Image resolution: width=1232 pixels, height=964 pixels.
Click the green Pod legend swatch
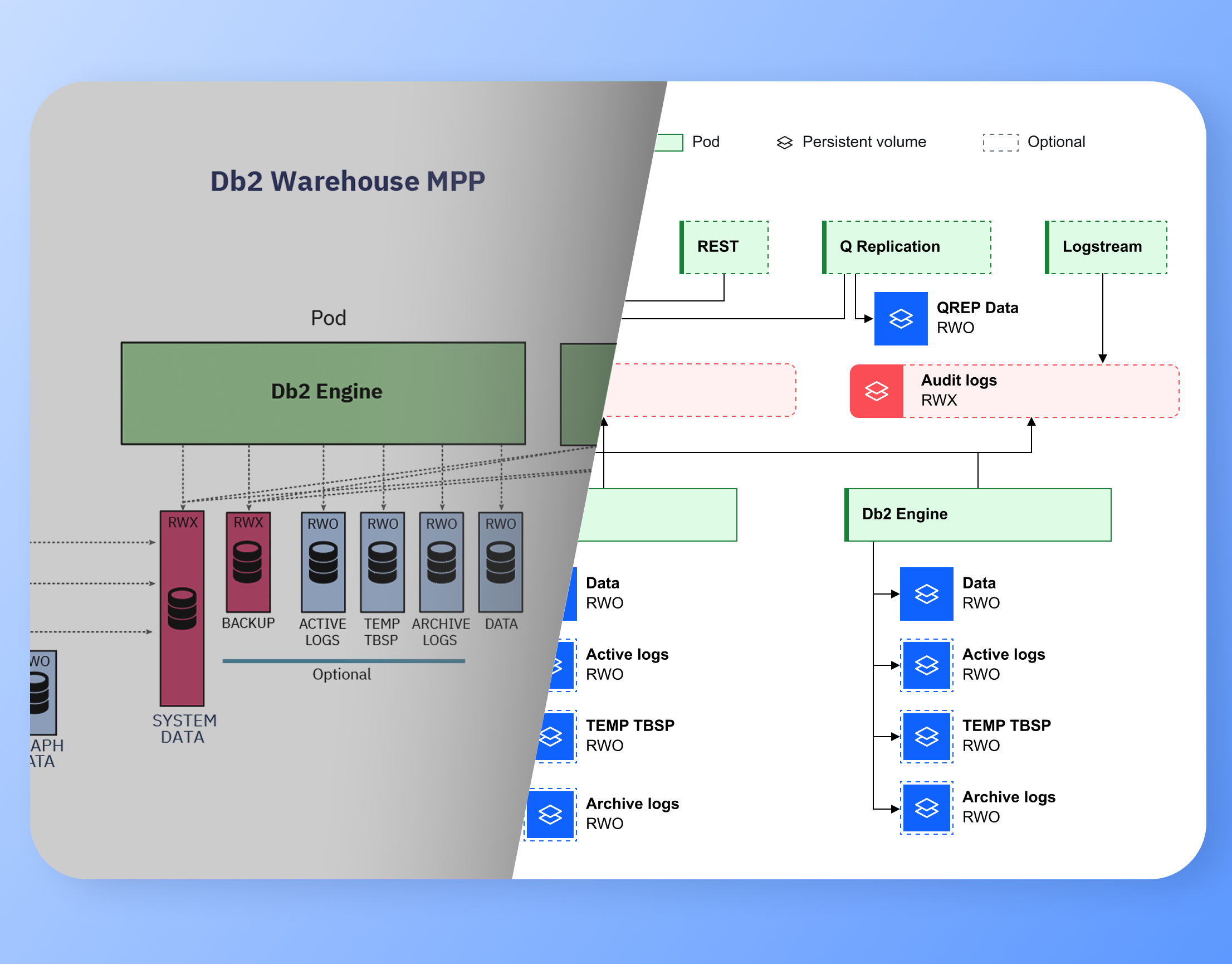pyautogui.click(x=669, y=142)
